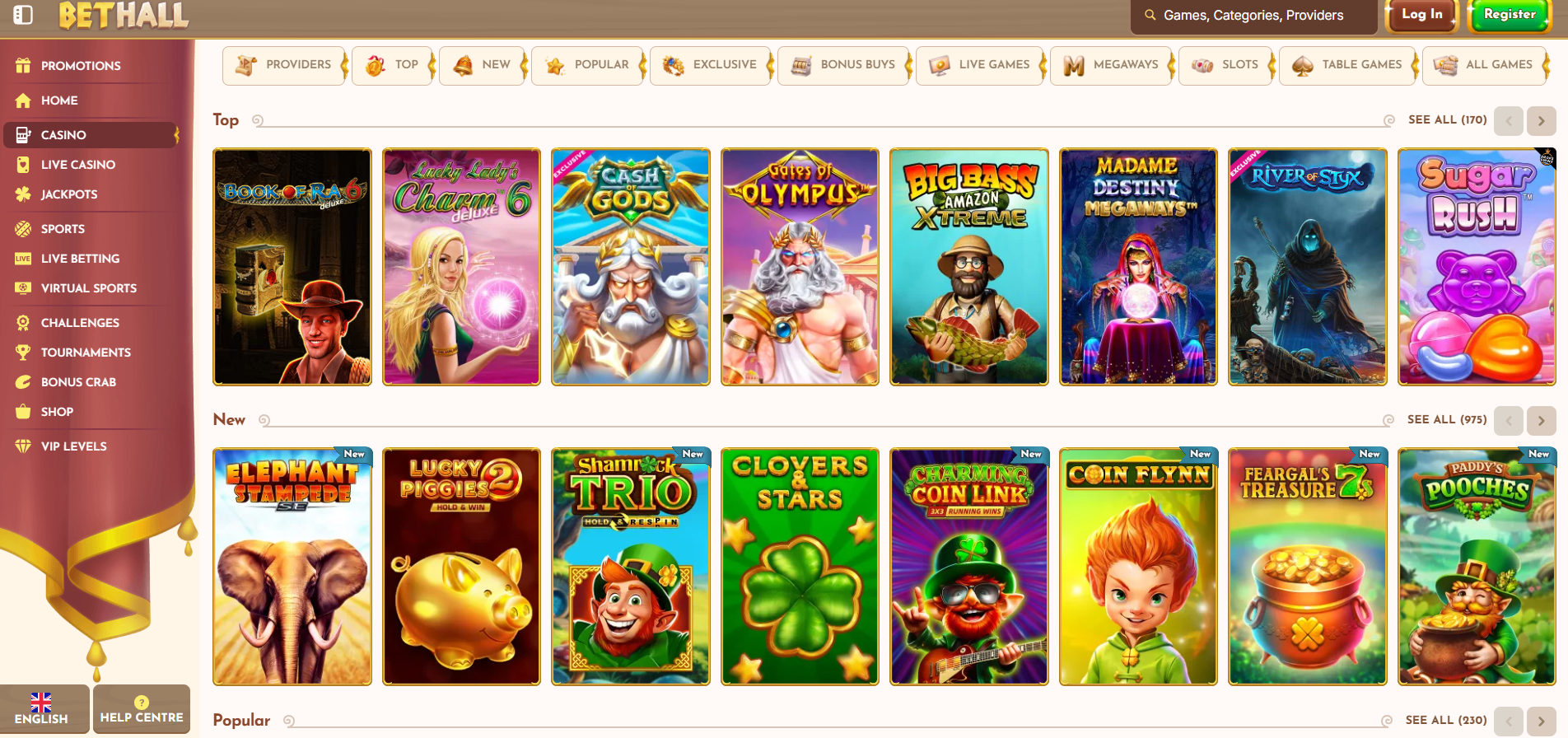Click See All (230) for Popular

pos(1446,721)
